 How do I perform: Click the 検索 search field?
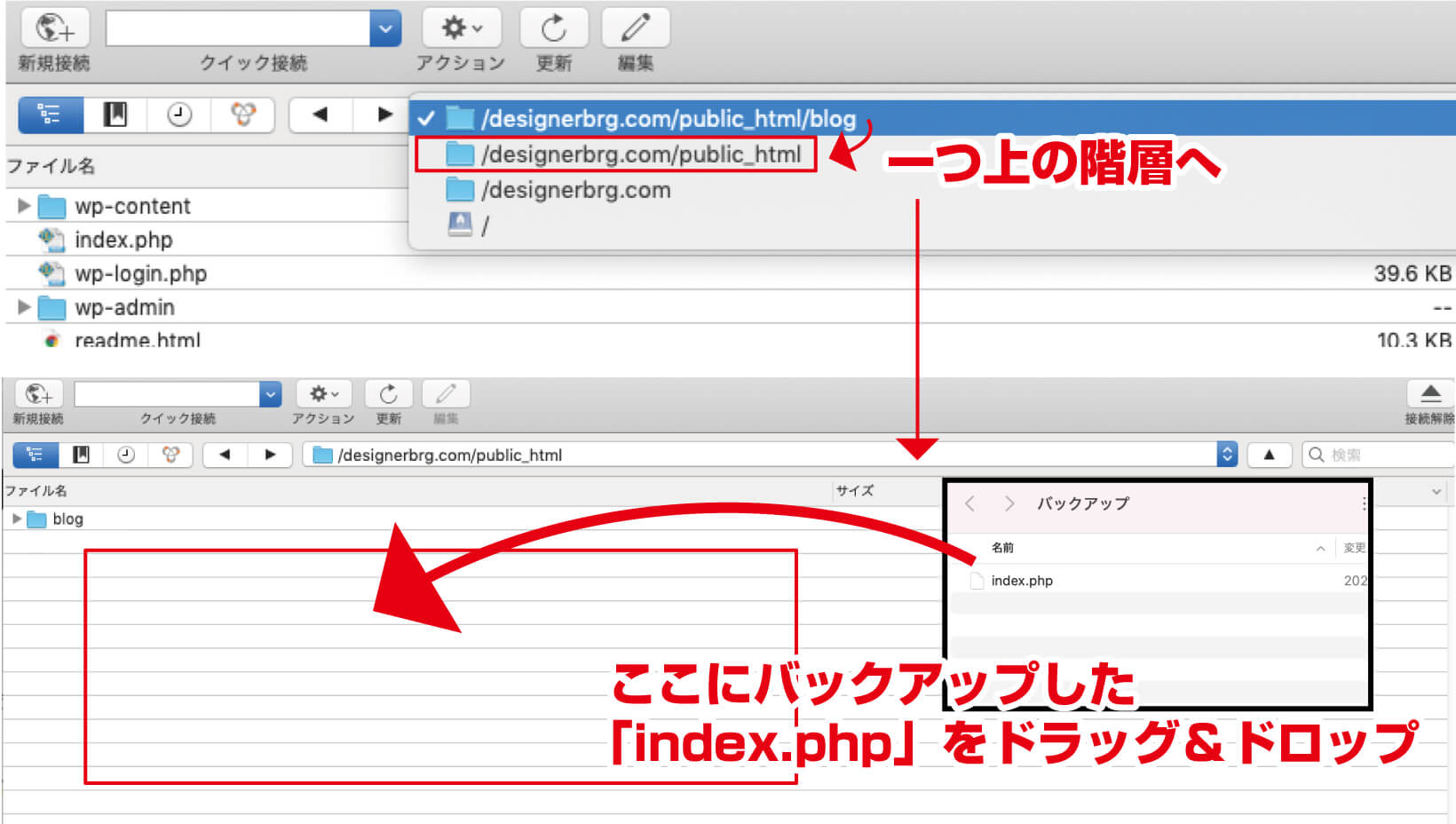tap(1376, 455)
